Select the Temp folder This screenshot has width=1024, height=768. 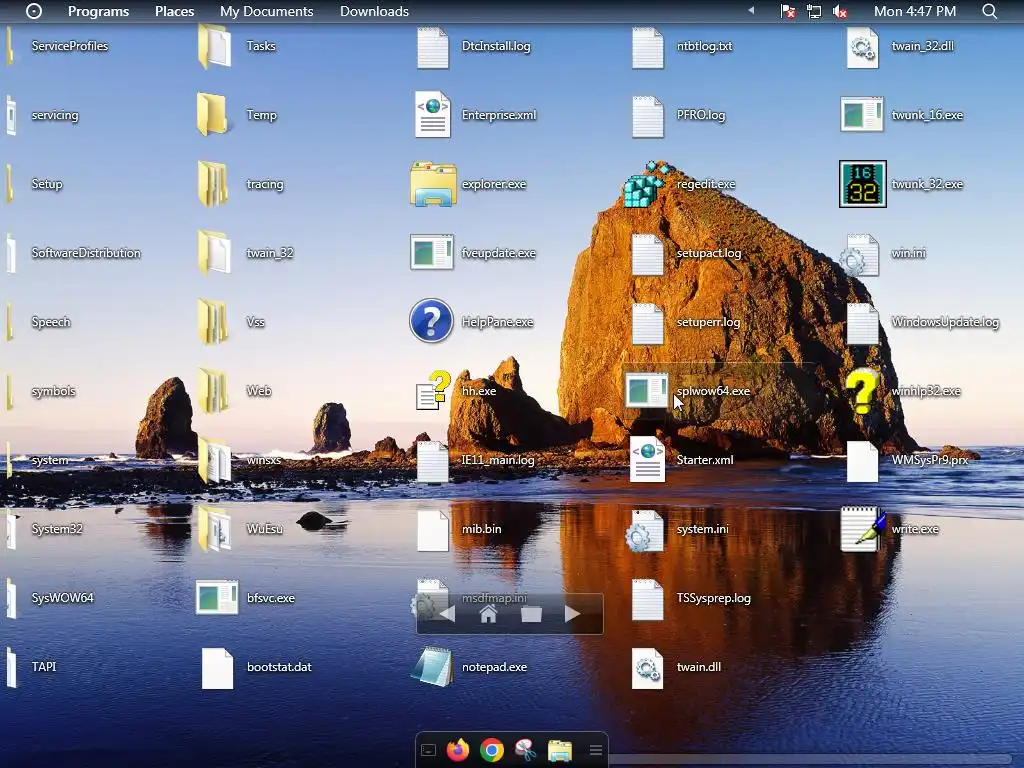[x=212, y=115]
